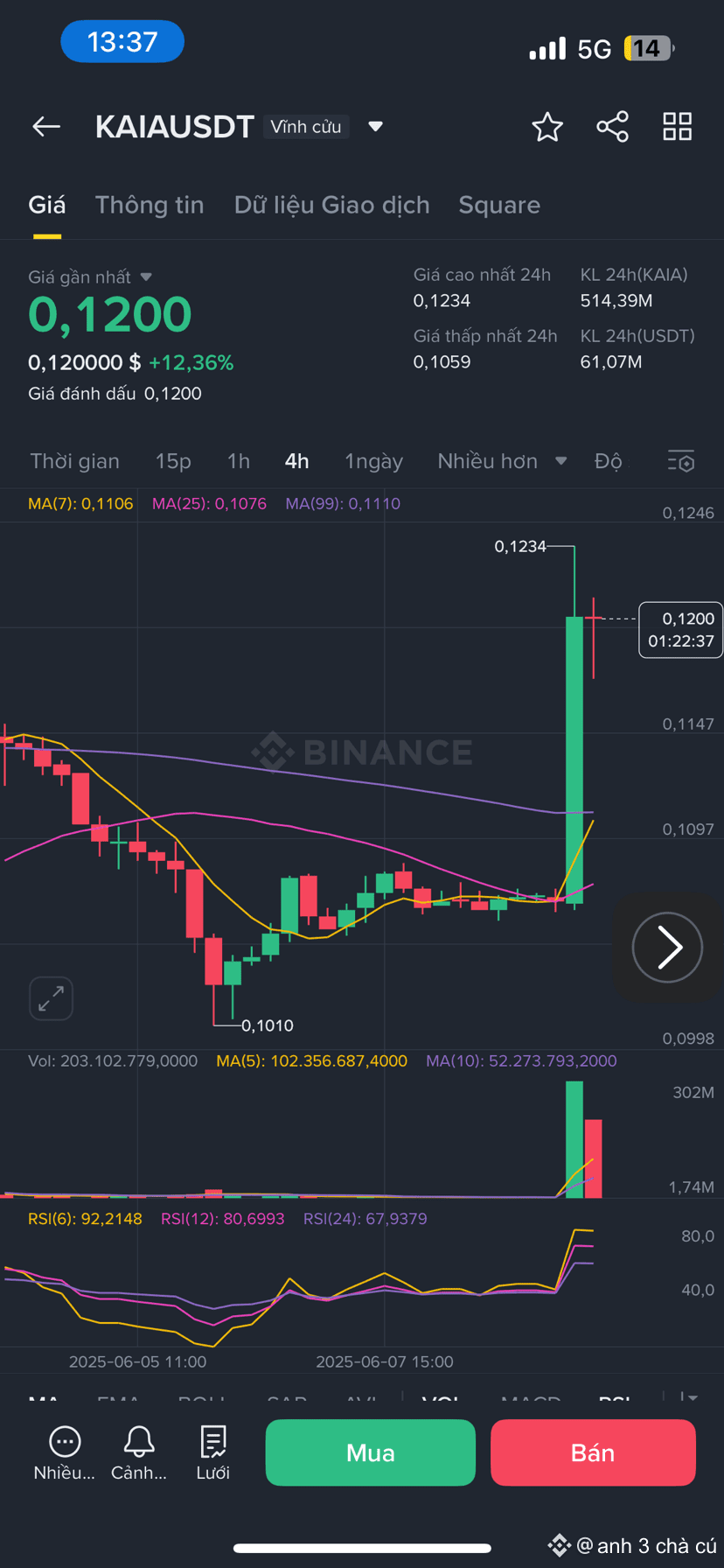Add KAIAUSDT to favorites with the star icon
The image size is (724, 1568).
(x=547, y=127)
